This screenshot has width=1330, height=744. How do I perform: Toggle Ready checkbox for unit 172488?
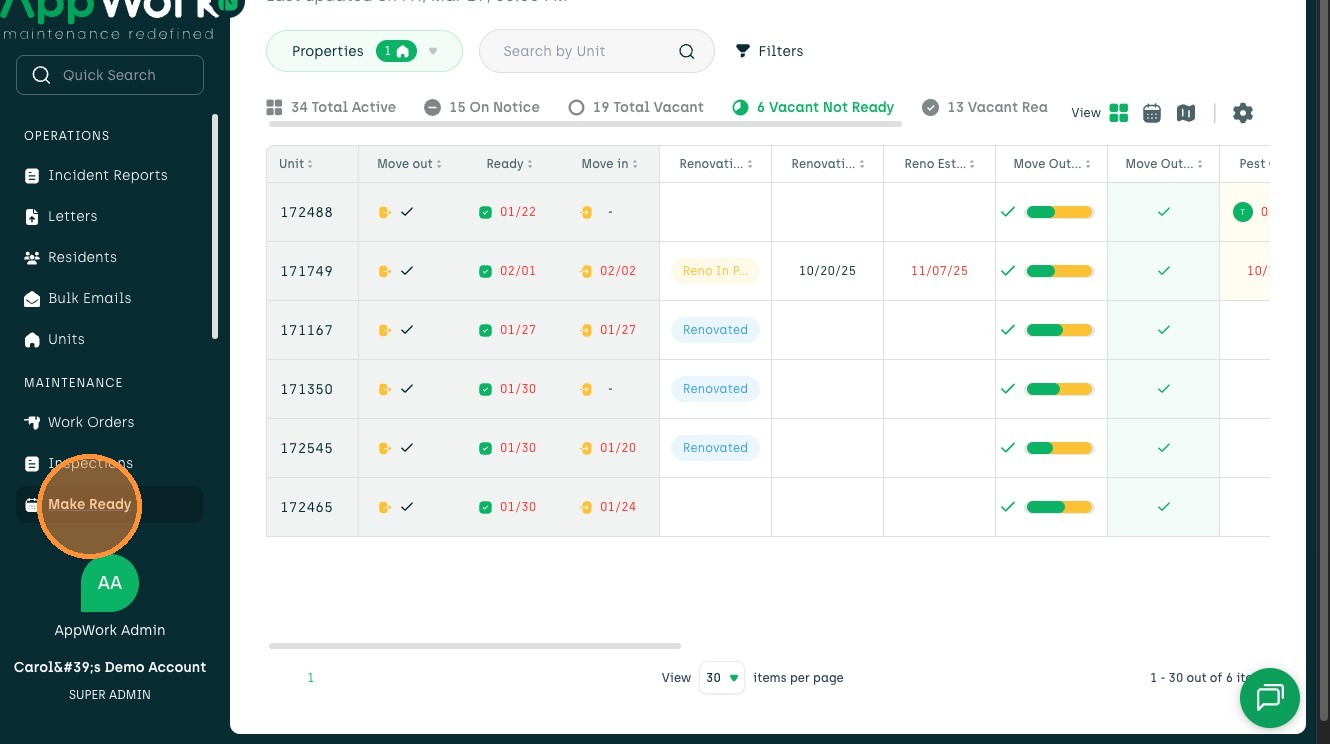click(485, 212)
